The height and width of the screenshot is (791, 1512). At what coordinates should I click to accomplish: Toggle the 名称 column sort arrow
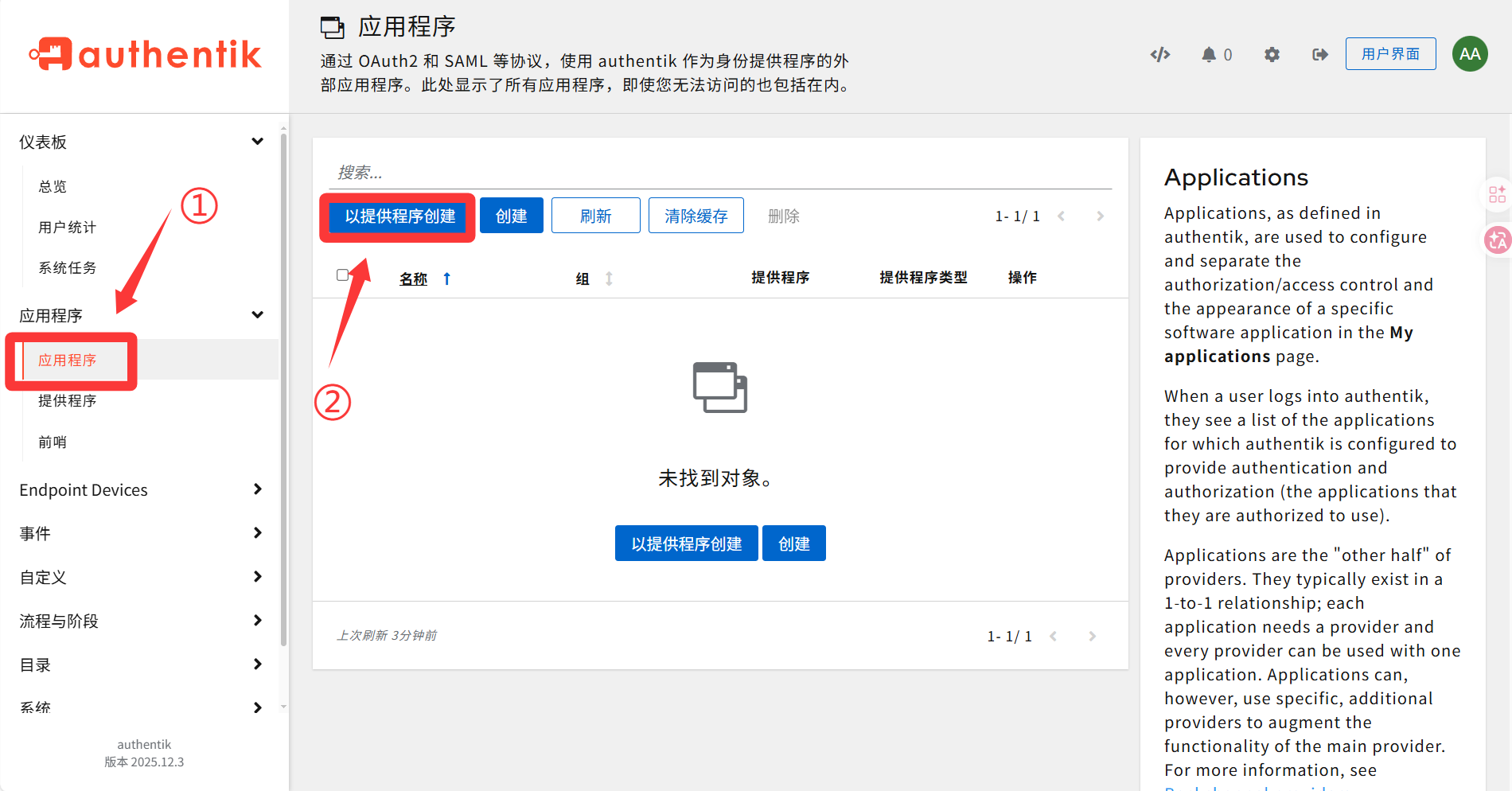[446, 279]
